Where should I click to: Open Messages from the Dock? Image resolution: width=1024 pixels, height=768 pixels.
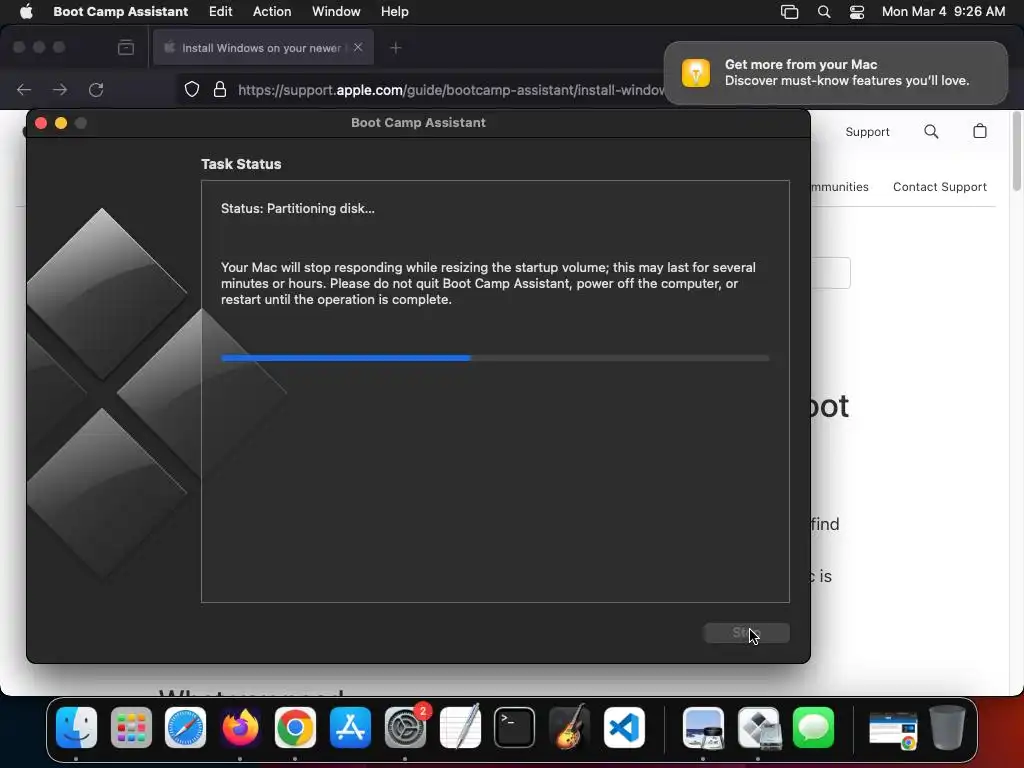tap(813, 728)
